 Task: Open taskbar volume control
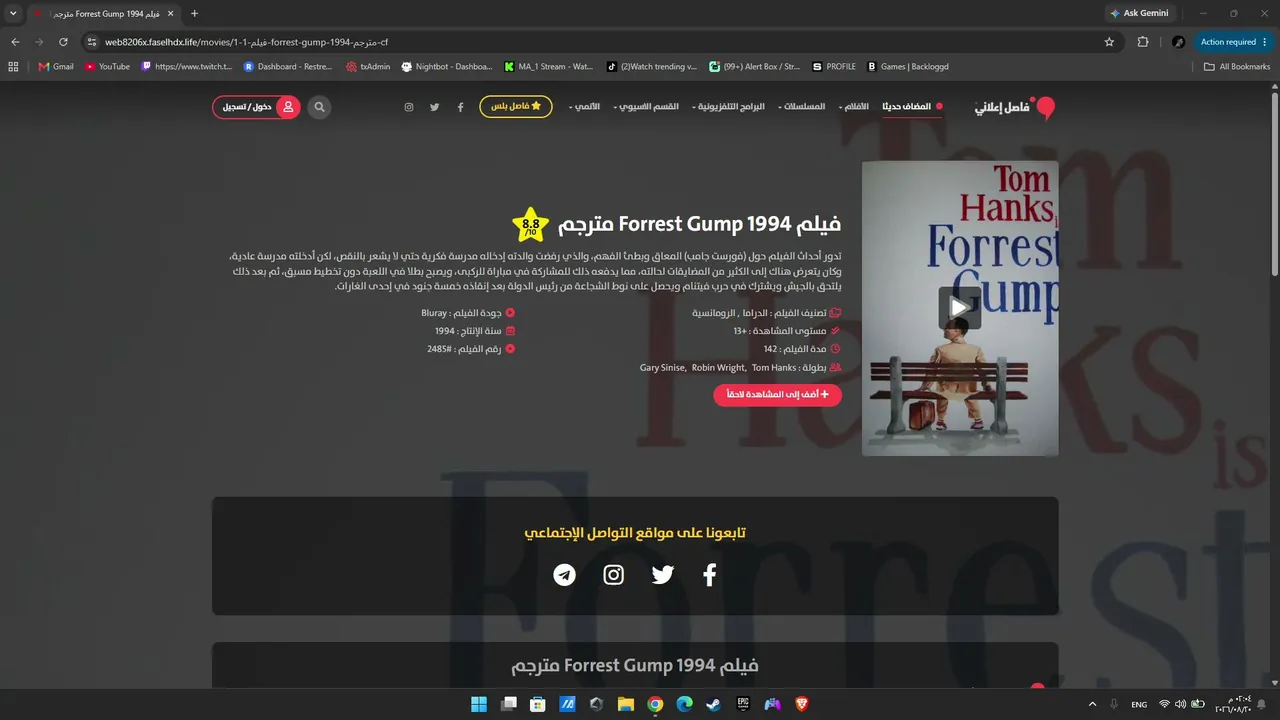pos(1181,704)
